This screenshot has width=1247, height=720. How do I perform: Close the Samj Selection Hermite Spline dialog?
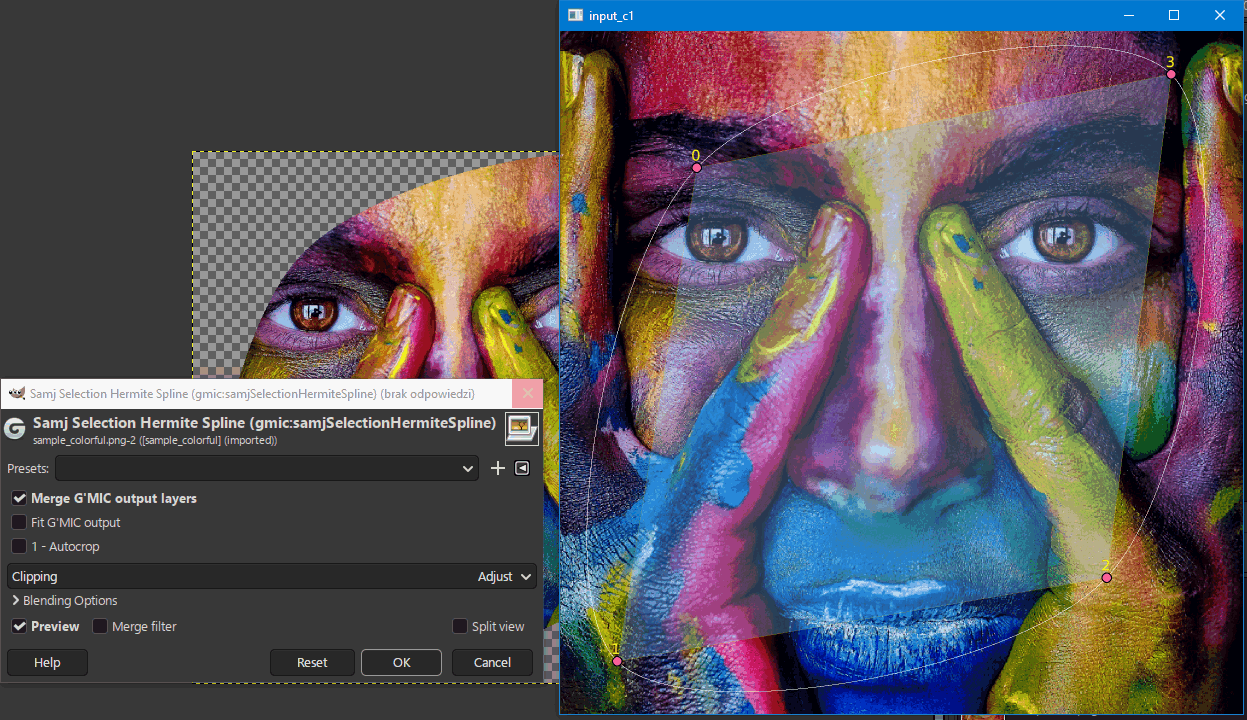coord(527,394)
